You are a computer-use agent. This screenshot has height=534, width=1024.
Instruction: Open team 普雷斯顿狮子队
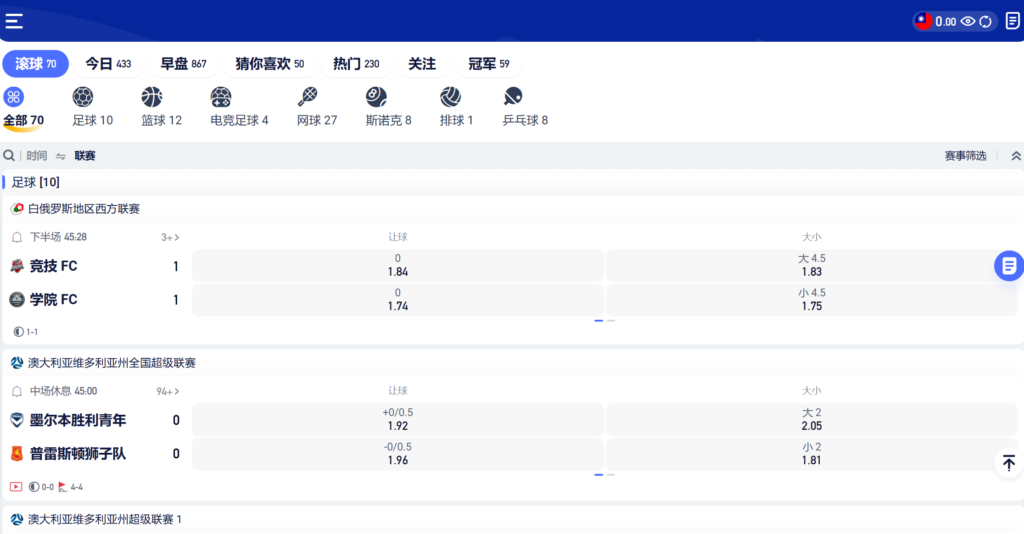coord(78,454)
